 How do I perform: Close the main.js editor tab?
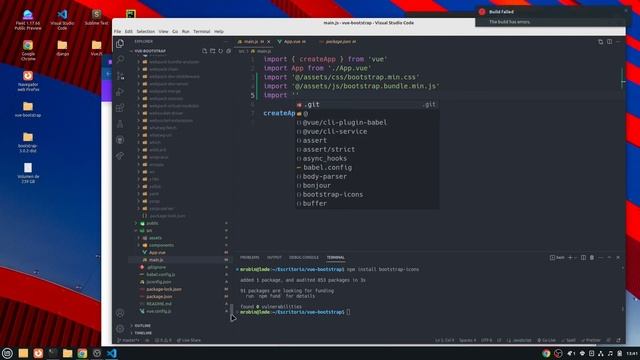coord(269,42)
